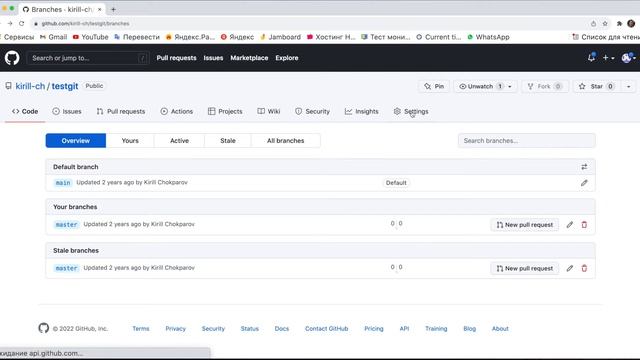
Task: New pull request for Your branches master
Action: (524, 224)
